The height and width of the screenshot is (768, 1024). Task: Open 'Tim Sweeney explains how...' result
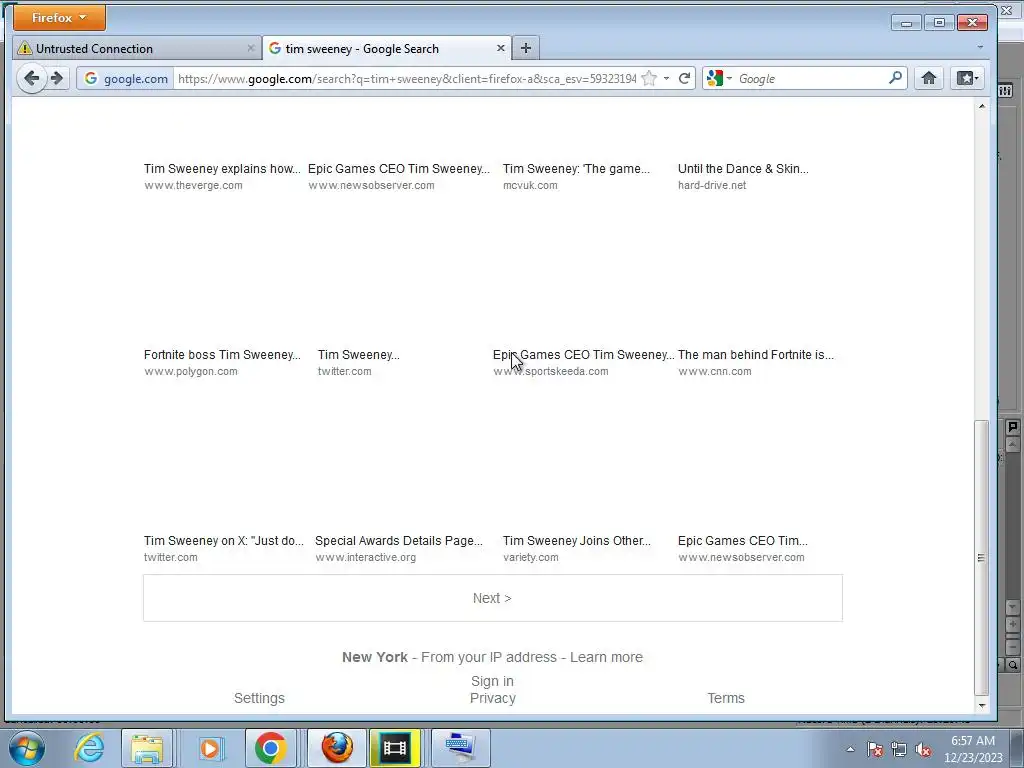(x=222, y=168)
